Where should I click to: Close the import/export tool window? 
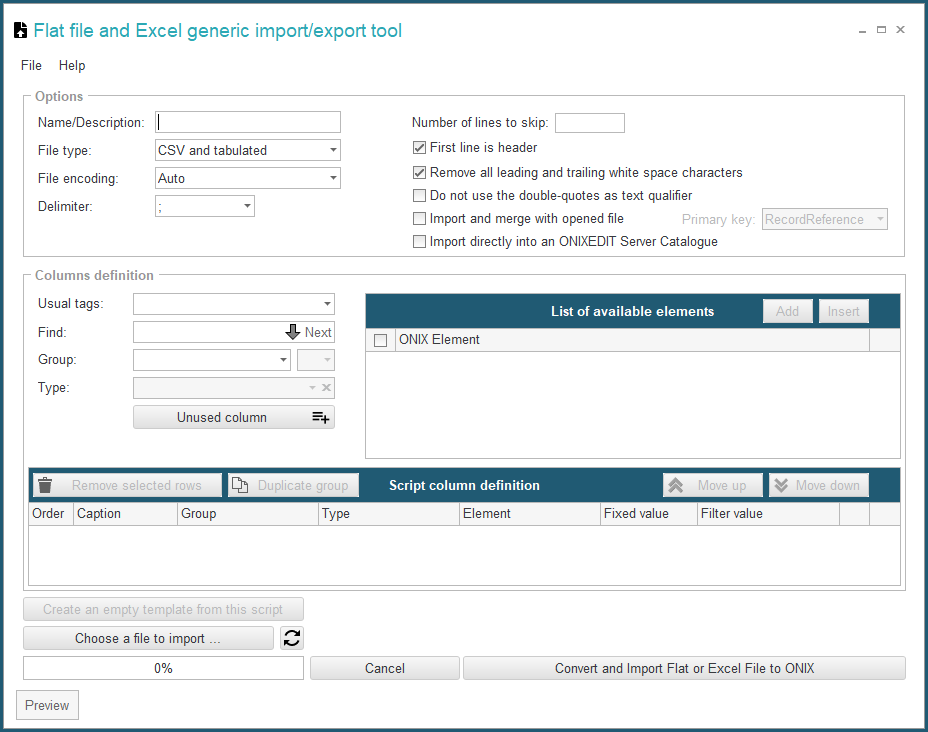[x=900, y=30]
